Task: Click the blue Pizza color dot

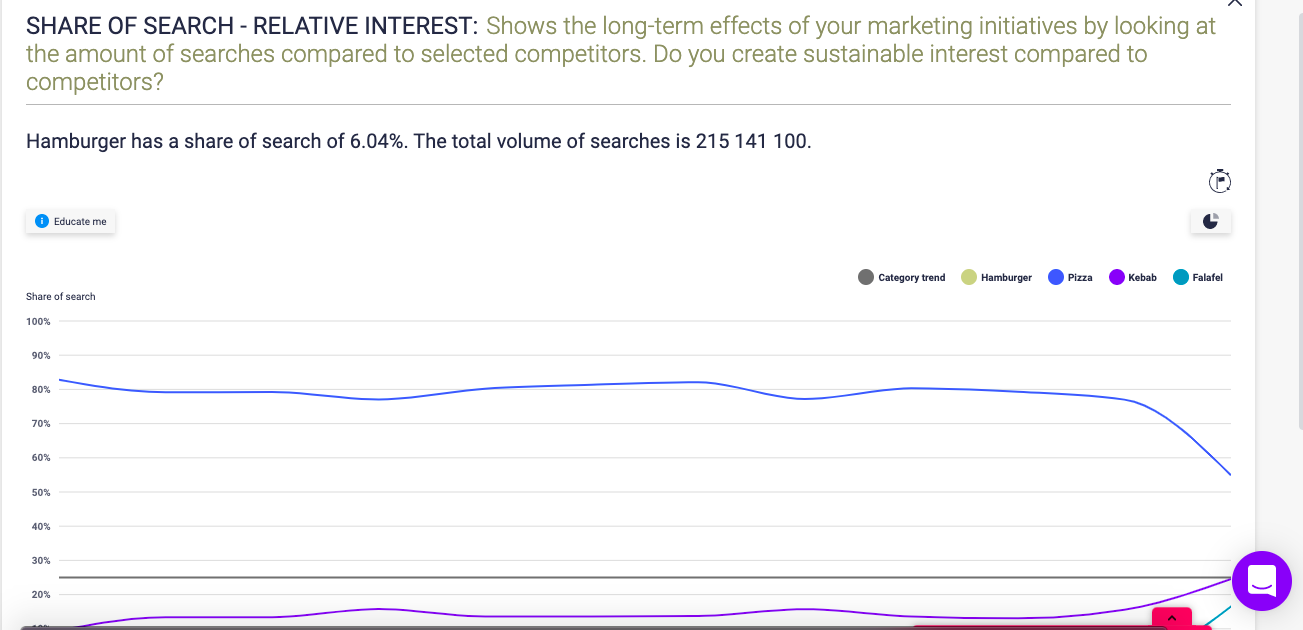Action: pos(1055,277)
